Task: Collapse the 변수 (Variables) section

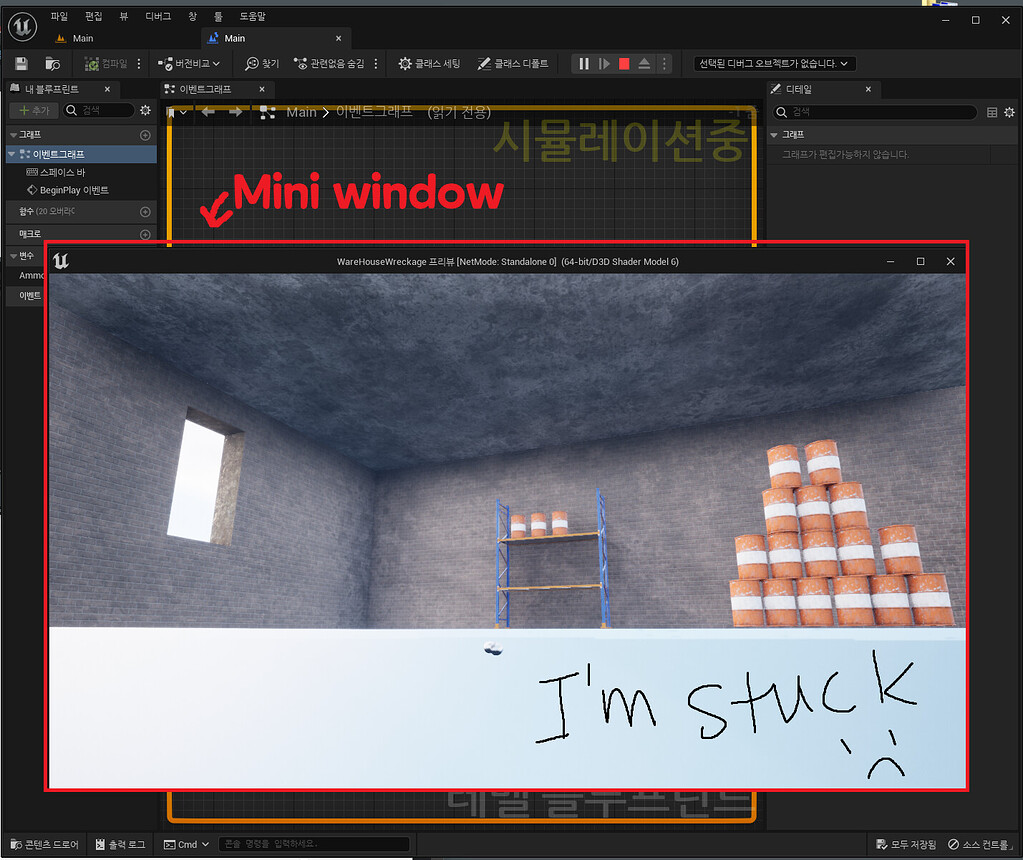Action: (13, 256)
